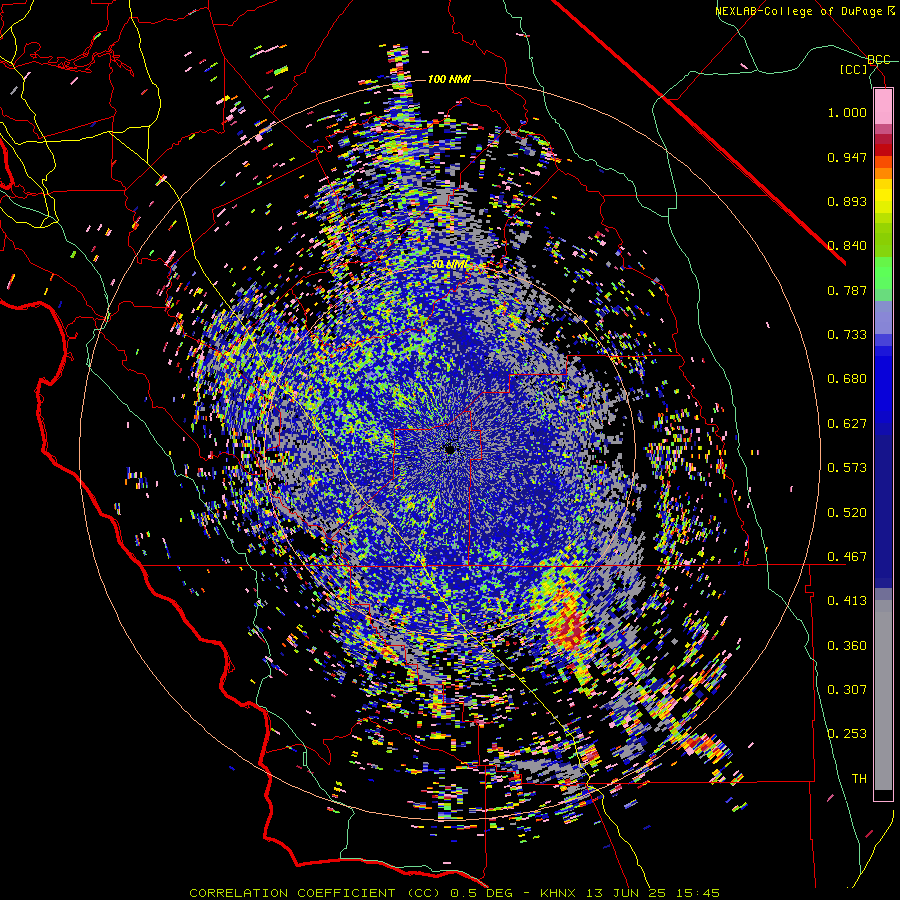This screenshot has height=900, width=900.
Task: Select the 0.520 scale value
Action: pyautogui.click(x=847, y=513)
